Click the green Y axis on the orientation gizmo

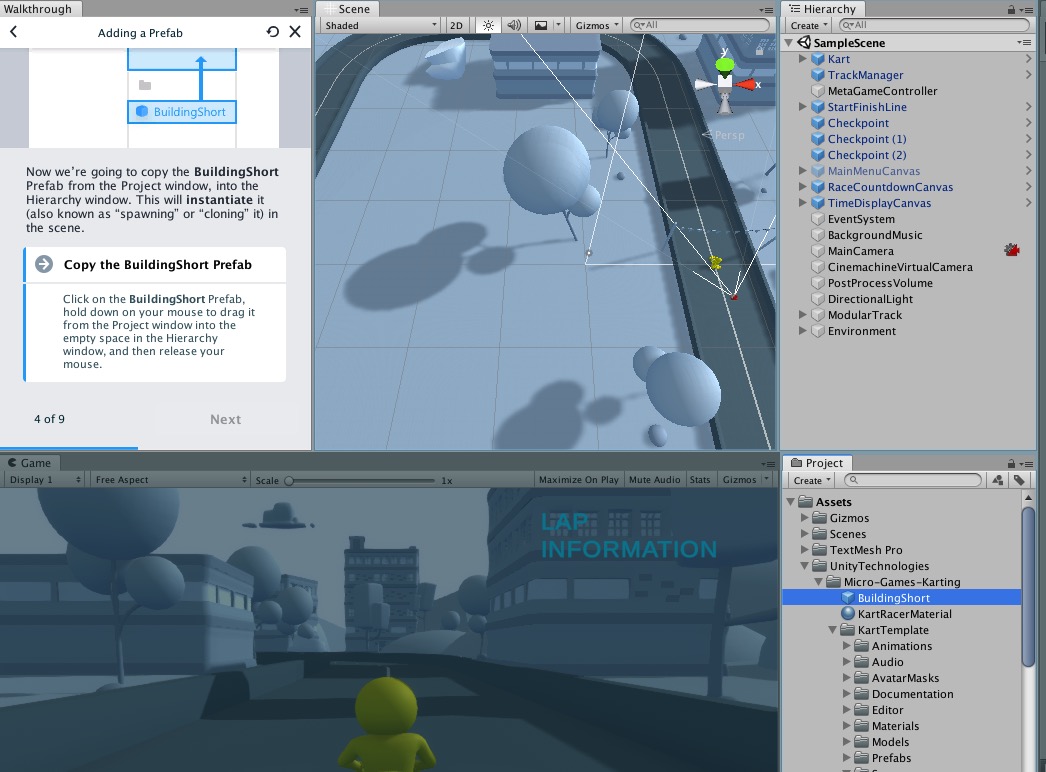pyautogui.click(x=724, y=65)
